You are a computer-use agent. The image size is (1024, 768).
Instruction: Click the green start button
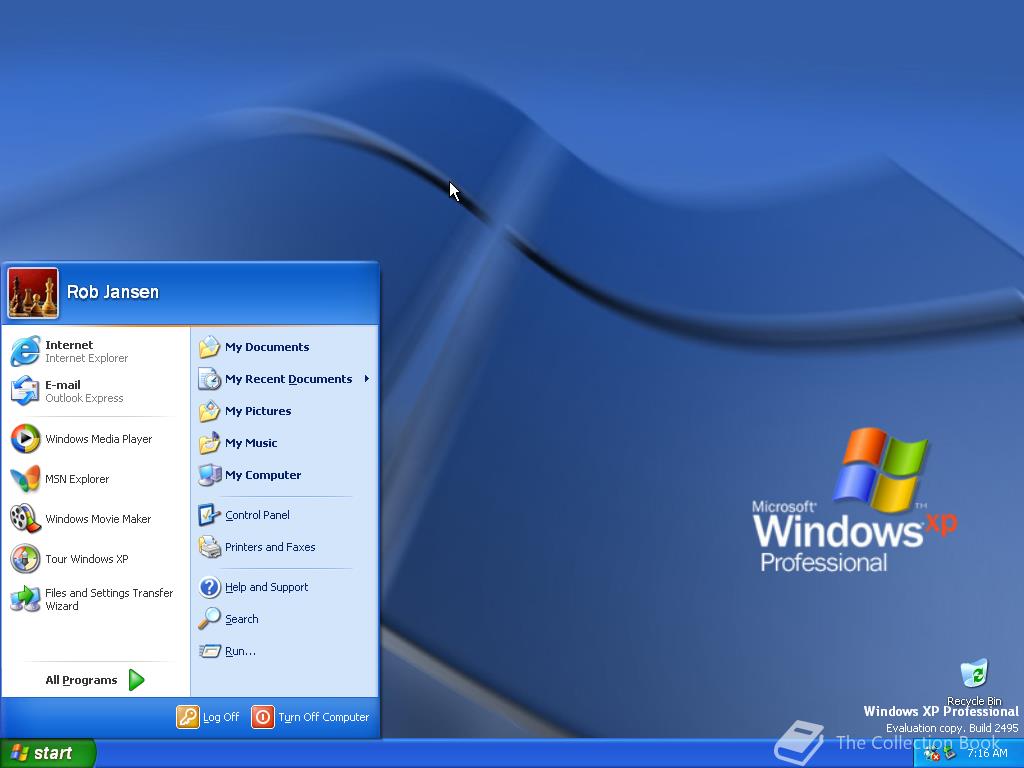point(48,753)
